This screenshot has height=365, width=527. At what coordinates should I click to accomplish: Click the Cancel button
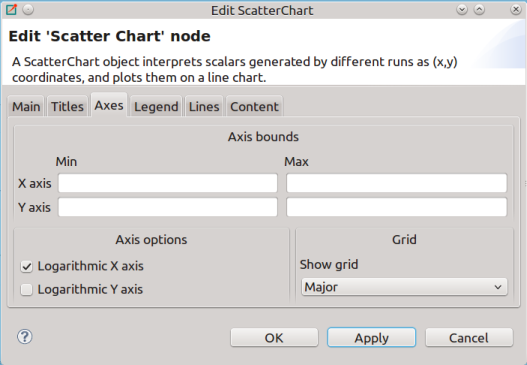(469, 338)
